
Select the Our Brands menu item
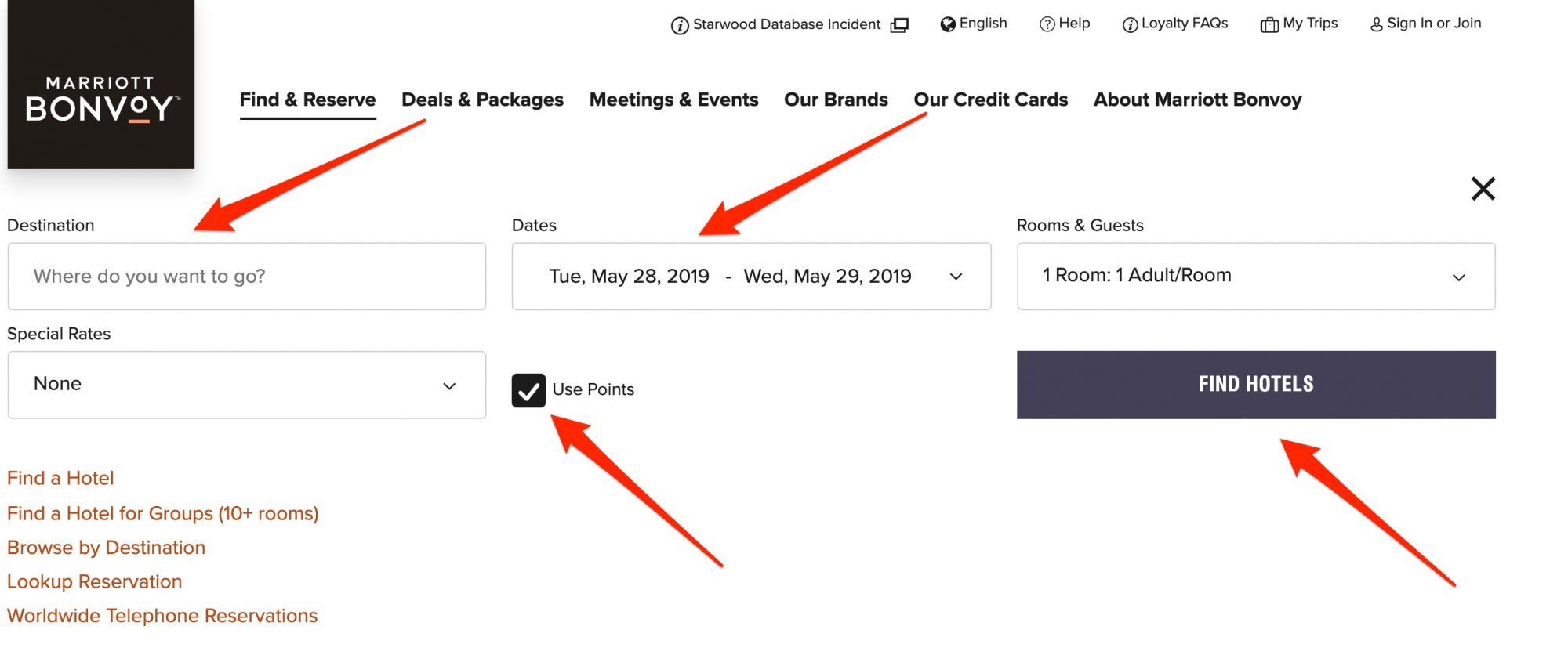click(836, 100)
